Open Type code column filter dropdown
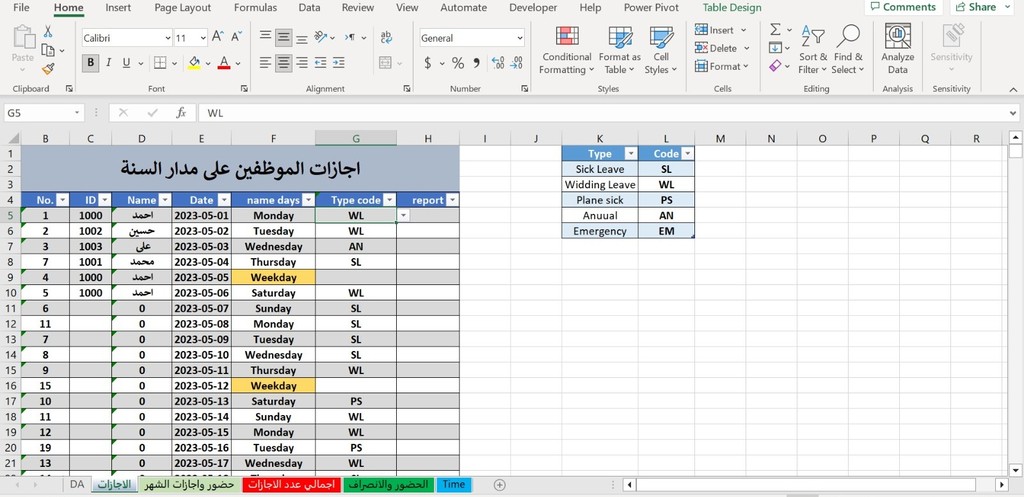1024x497 pixels. click(389, 200)
